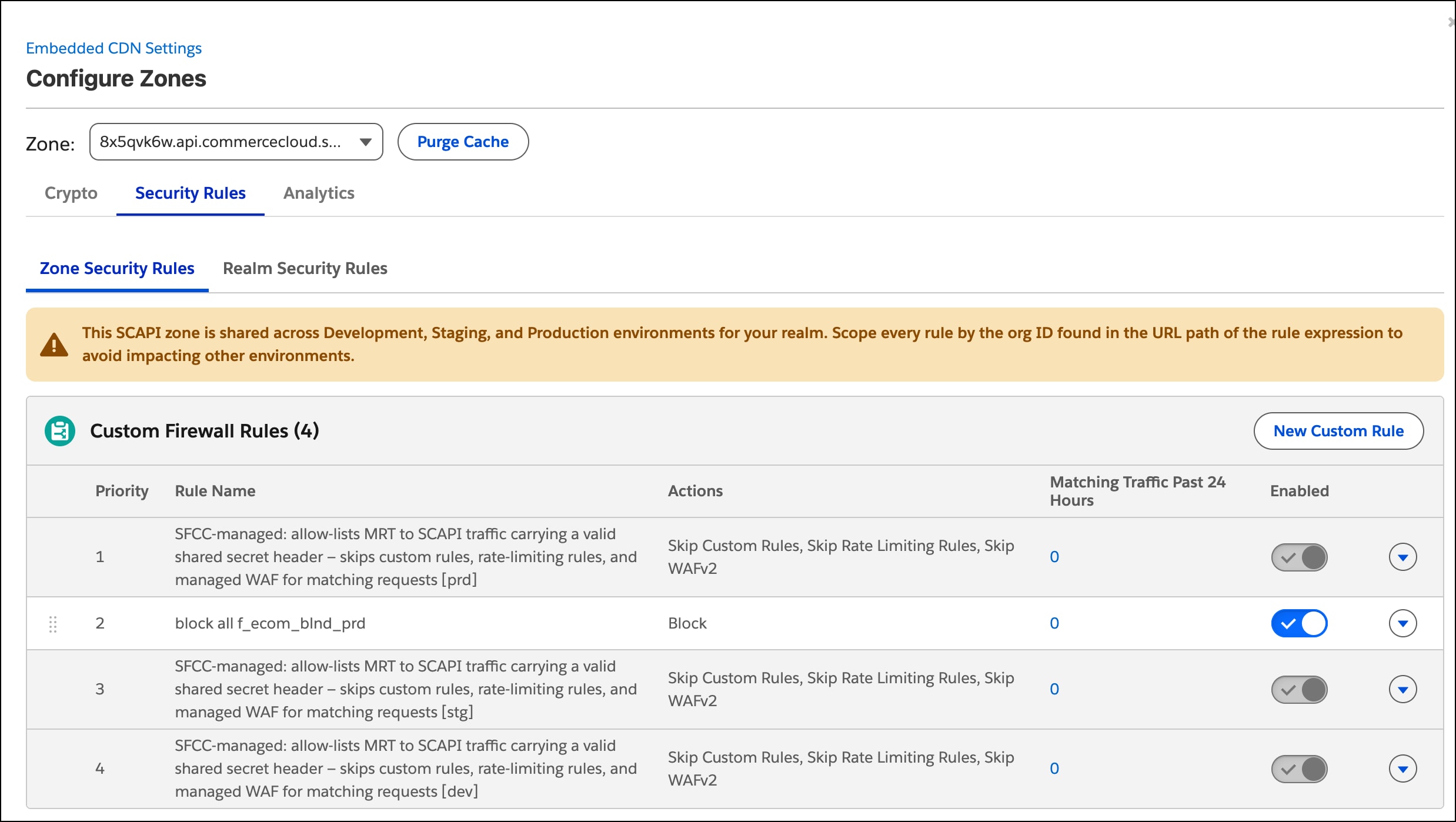Screen dimensions: 1456x822
Task: Switch to the Crypto tab
Action: point(71,193)
